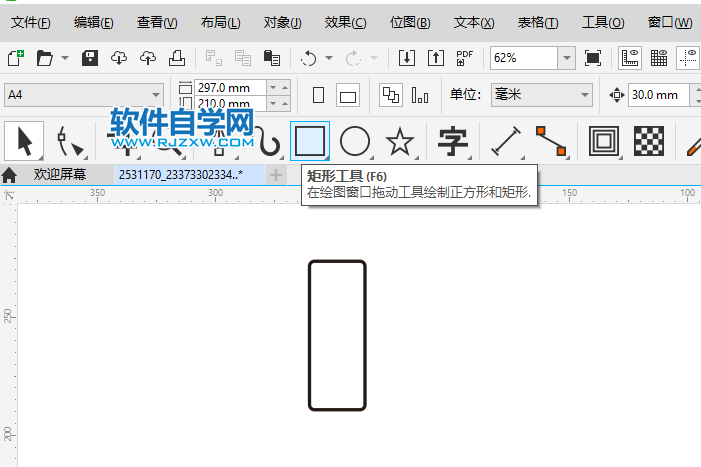
Task: Select the Pick tool arrow
Action: click(24, 141)
